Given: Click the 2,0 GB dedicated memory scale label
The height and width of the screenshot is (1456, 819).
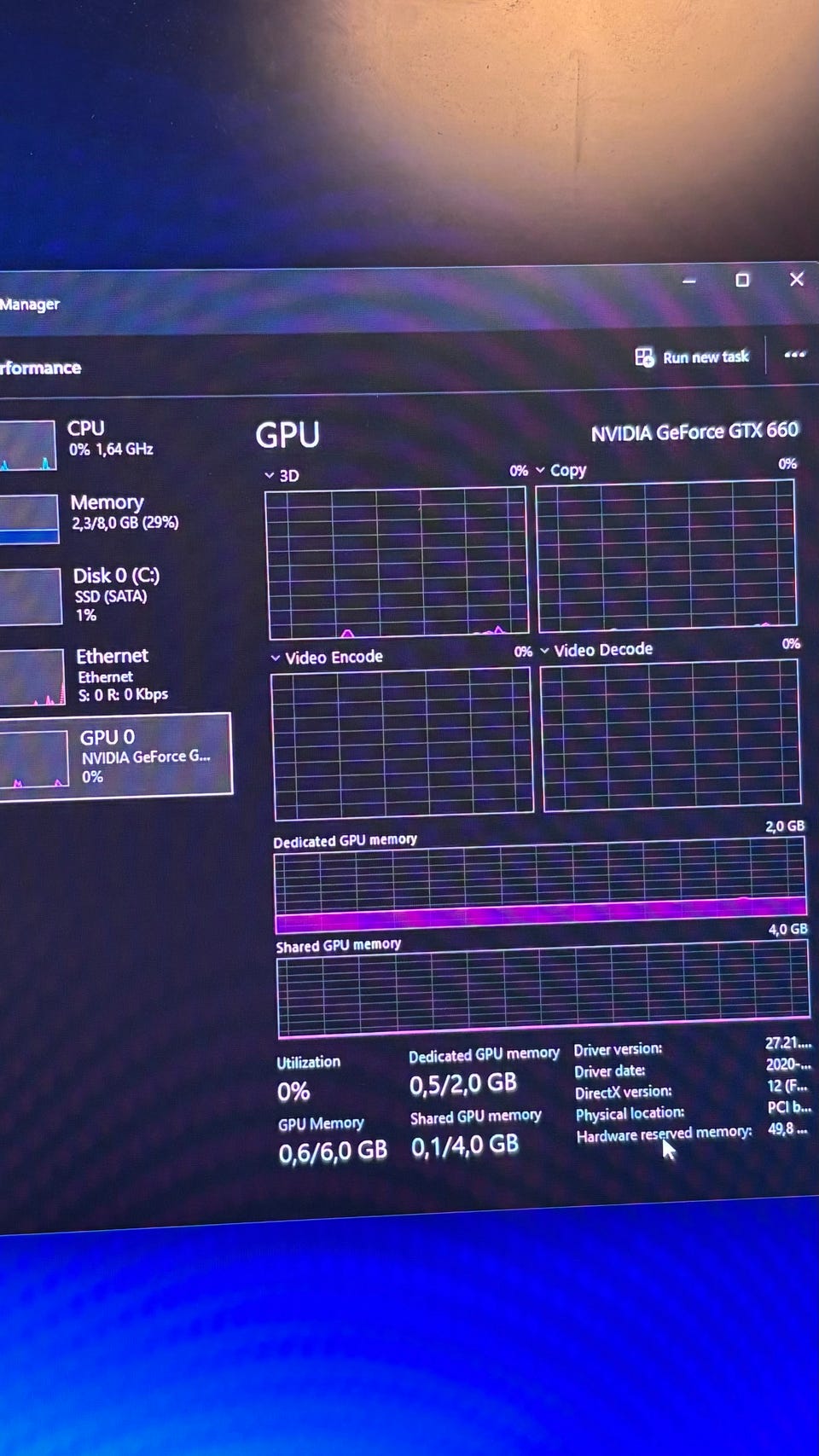Looking at the screenshot, I should pyautogui.click(x=785, y=827).
